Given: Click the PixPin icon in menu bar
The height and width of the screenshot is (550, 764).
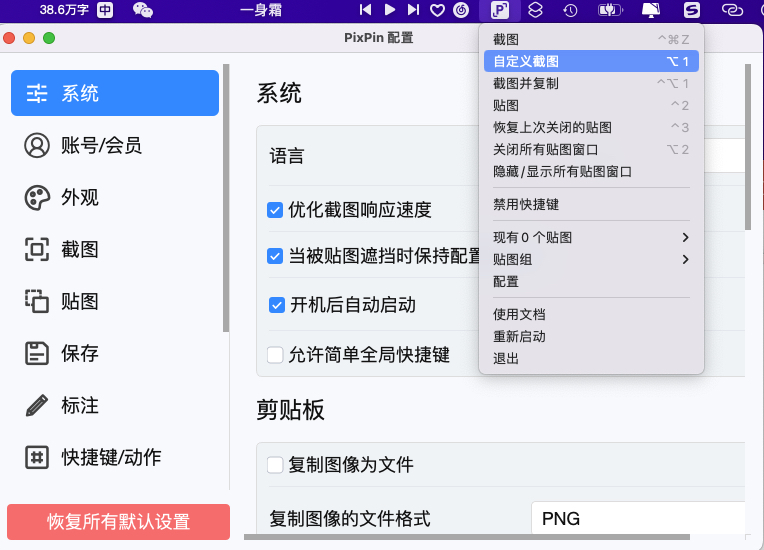Looking at the screenshot, I should pyautogui.click(x=499, y=10).
